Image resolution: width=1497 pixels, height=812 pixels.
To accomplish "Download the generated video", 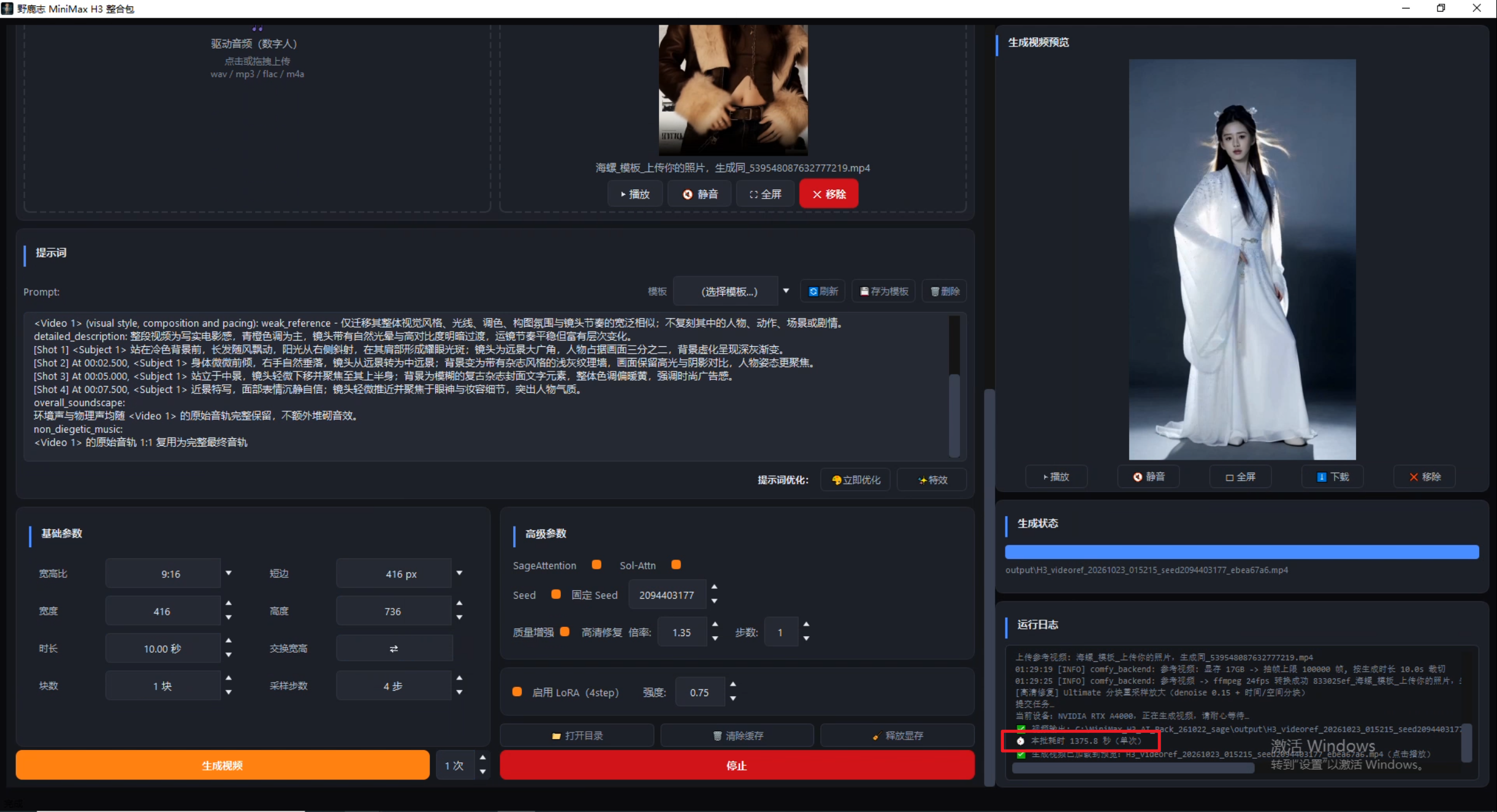I will 1332,477.
